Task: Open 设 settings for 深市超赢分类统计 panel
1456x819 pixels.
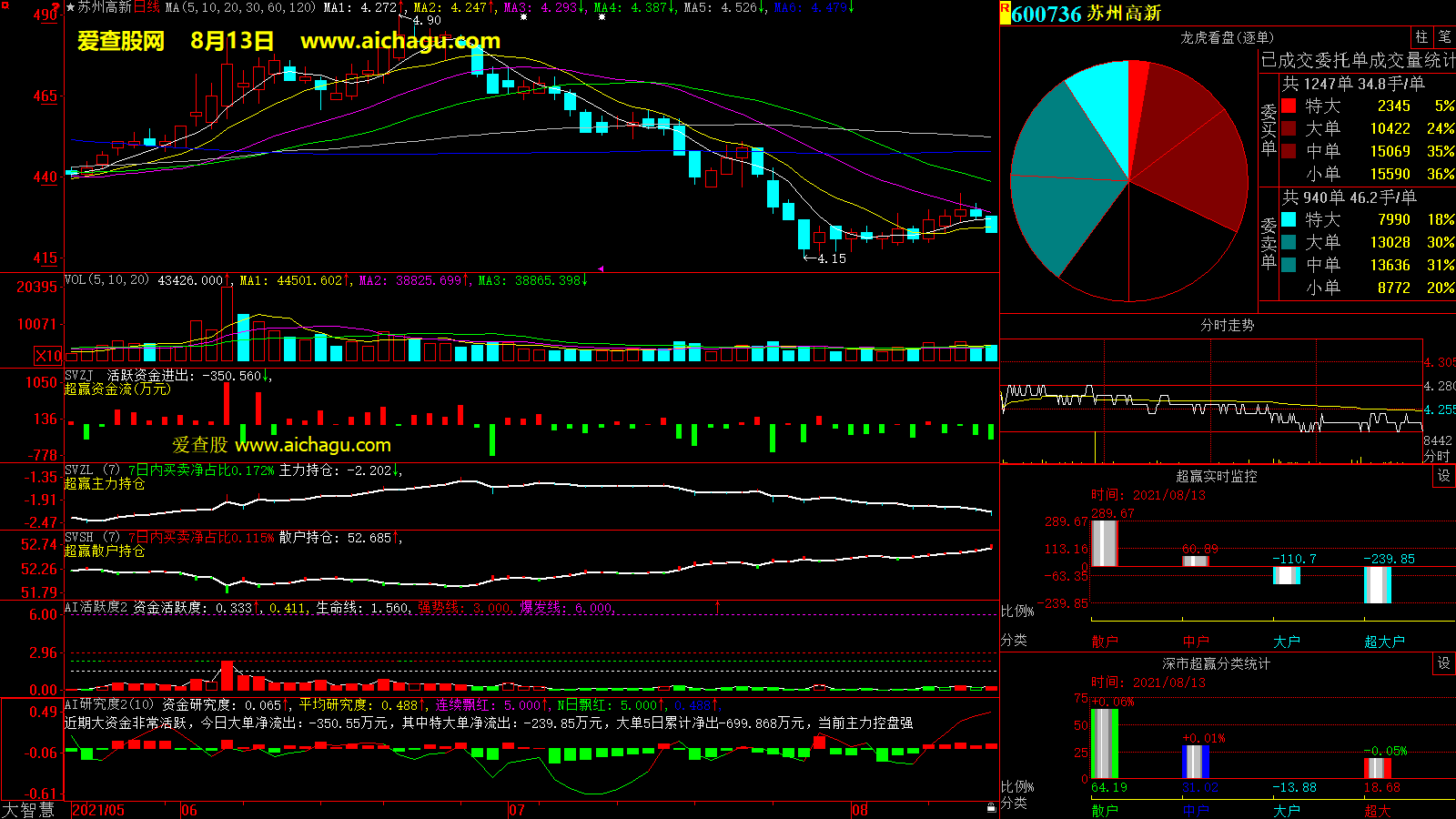Action: tap(1443, 663)
